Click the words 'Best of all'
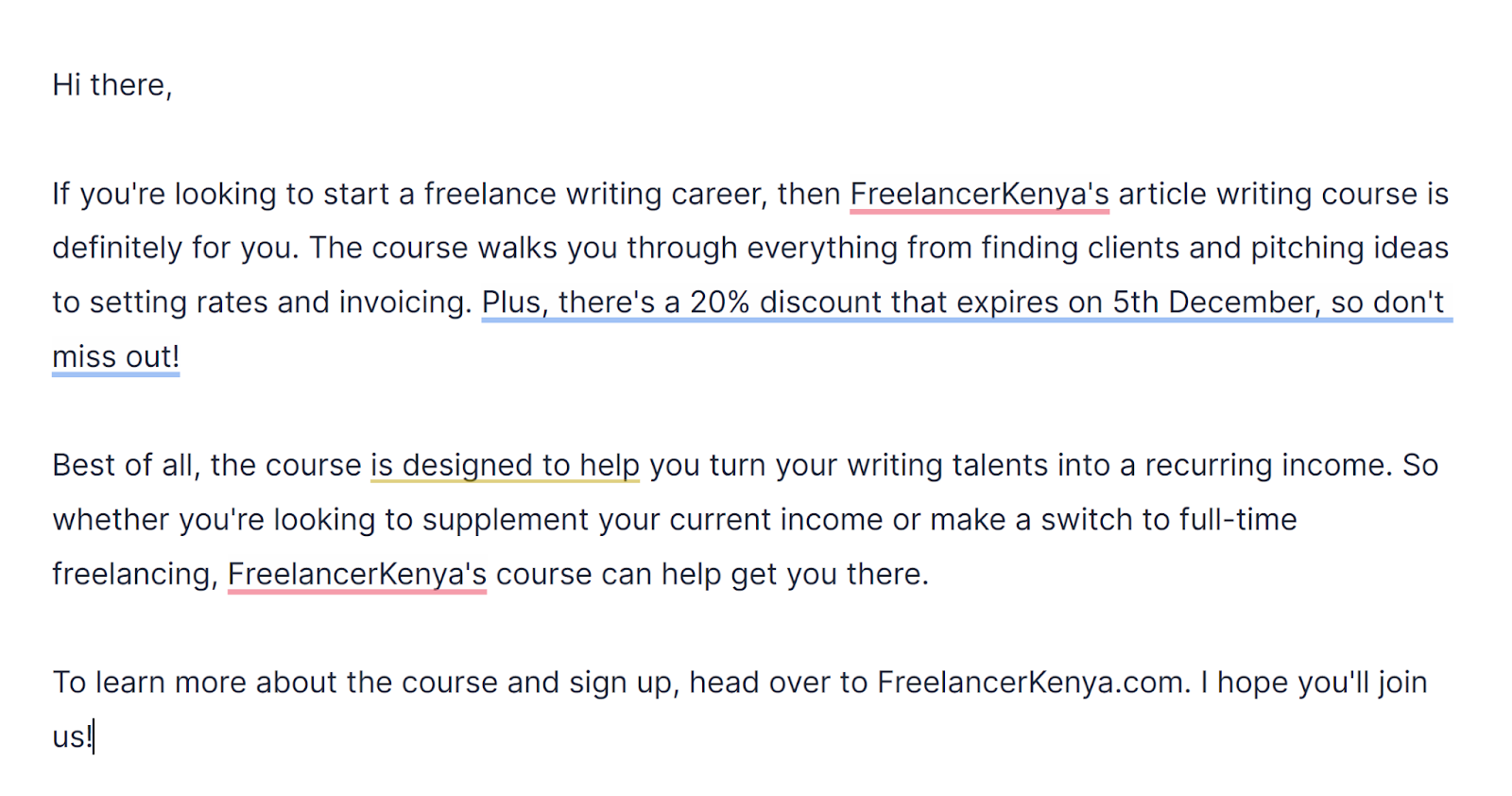The height and width of the screenshot is (796, 1512). 122,465
